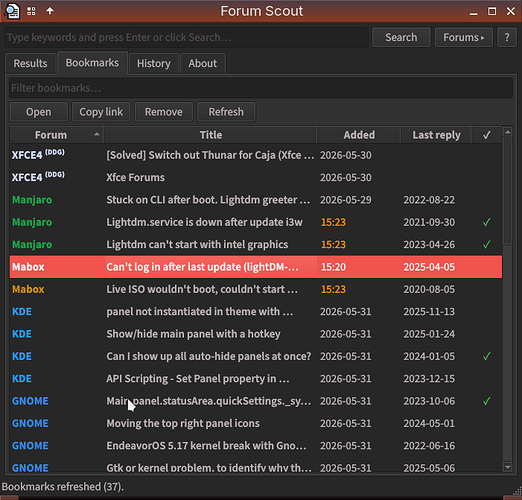
Task: Click the question mark help button
Action: pos(507,37)
